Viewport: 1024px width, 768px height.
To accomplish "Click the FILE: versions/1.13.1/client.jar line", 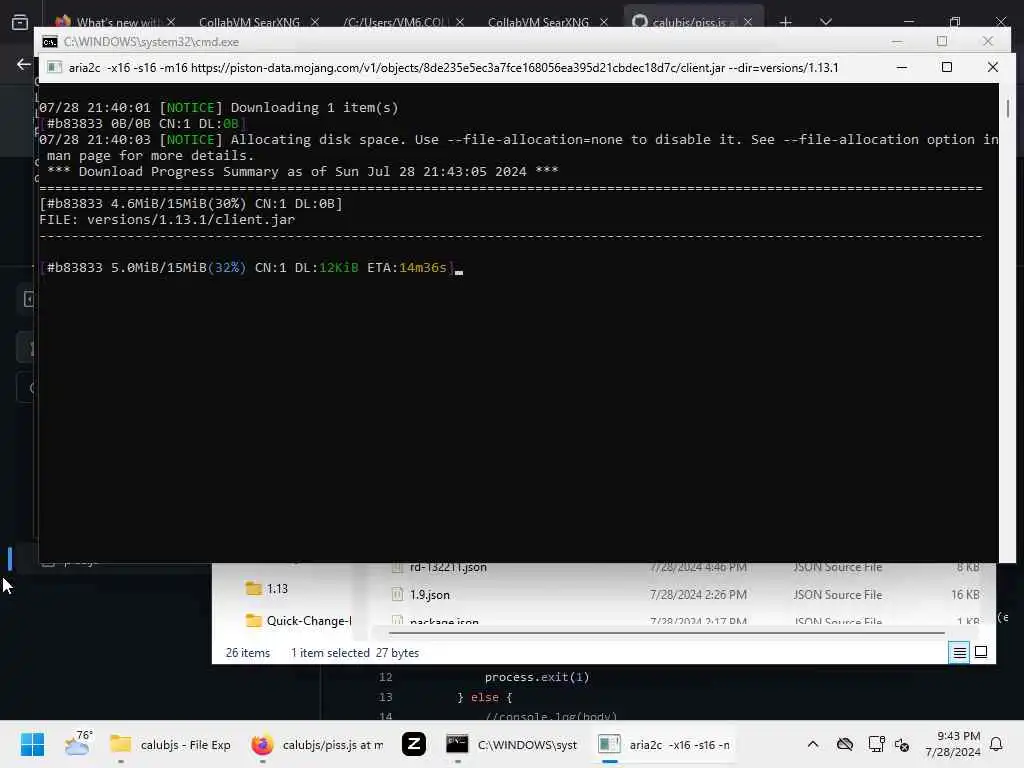I will pyautogui.click(x=167, y=219).
